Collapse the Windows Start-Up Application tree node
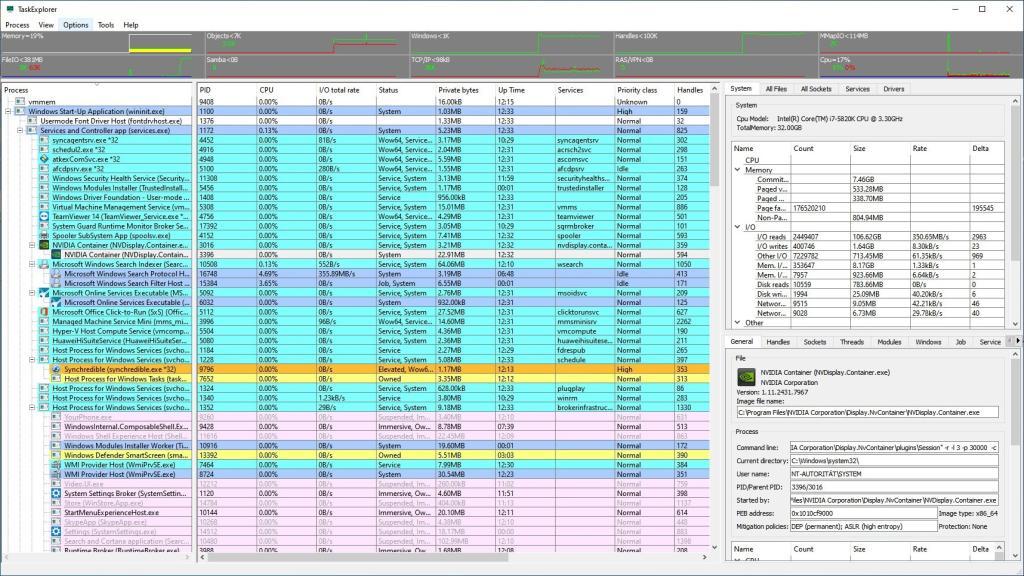This screenshot has height=576, width=1024. tap(8, 112)
